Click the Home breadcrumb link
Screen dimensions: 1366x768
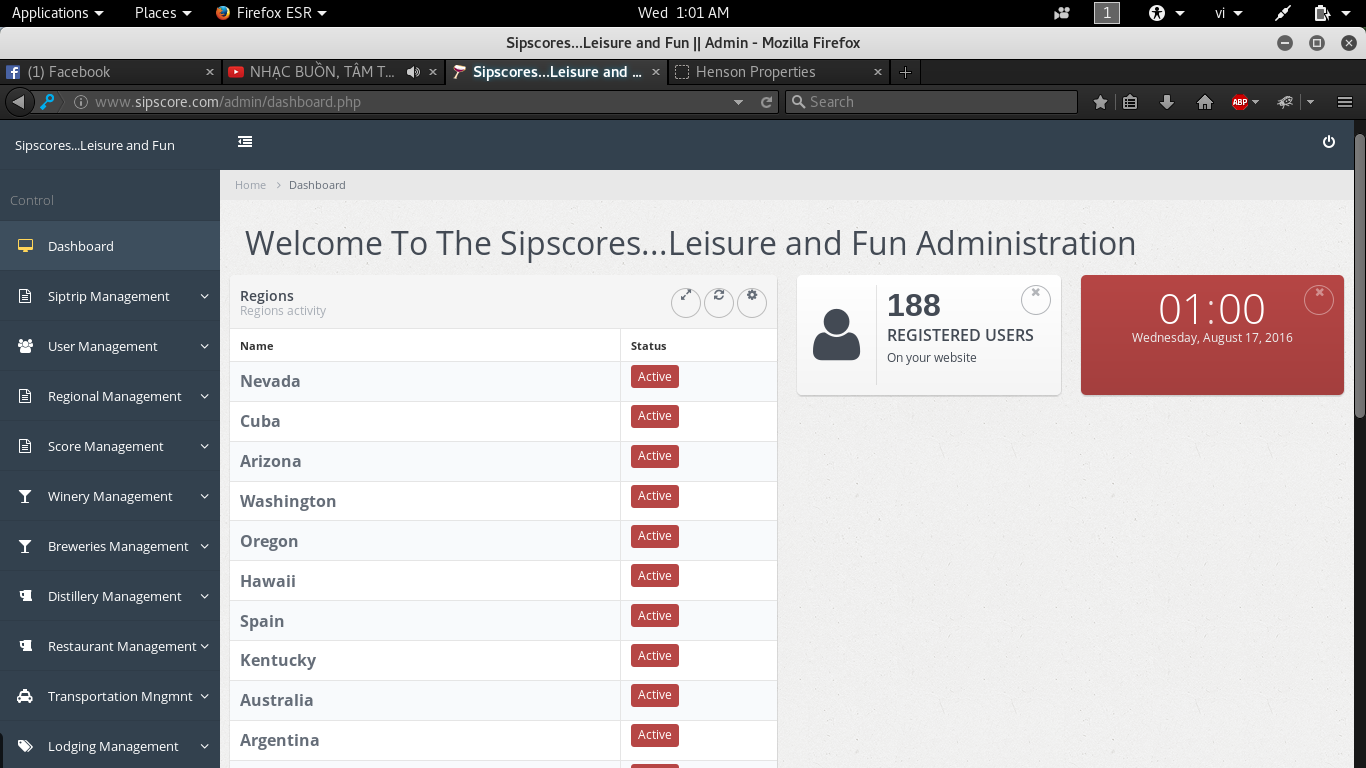pos(250,185)
